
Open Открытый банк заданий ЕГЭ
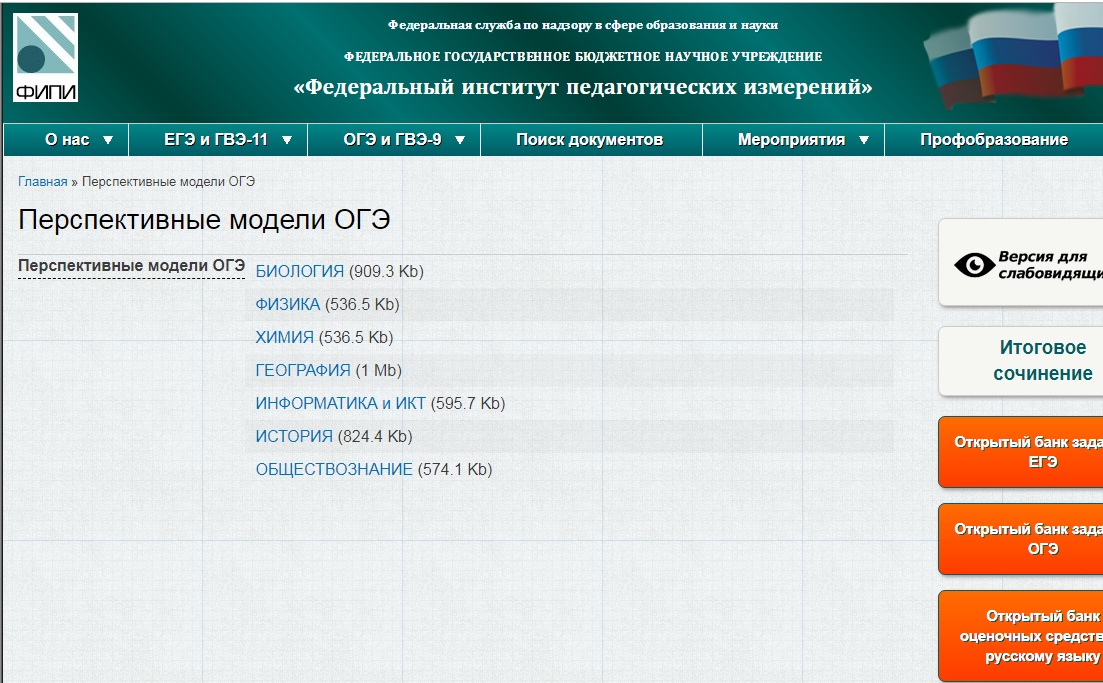coord(1021,452)
